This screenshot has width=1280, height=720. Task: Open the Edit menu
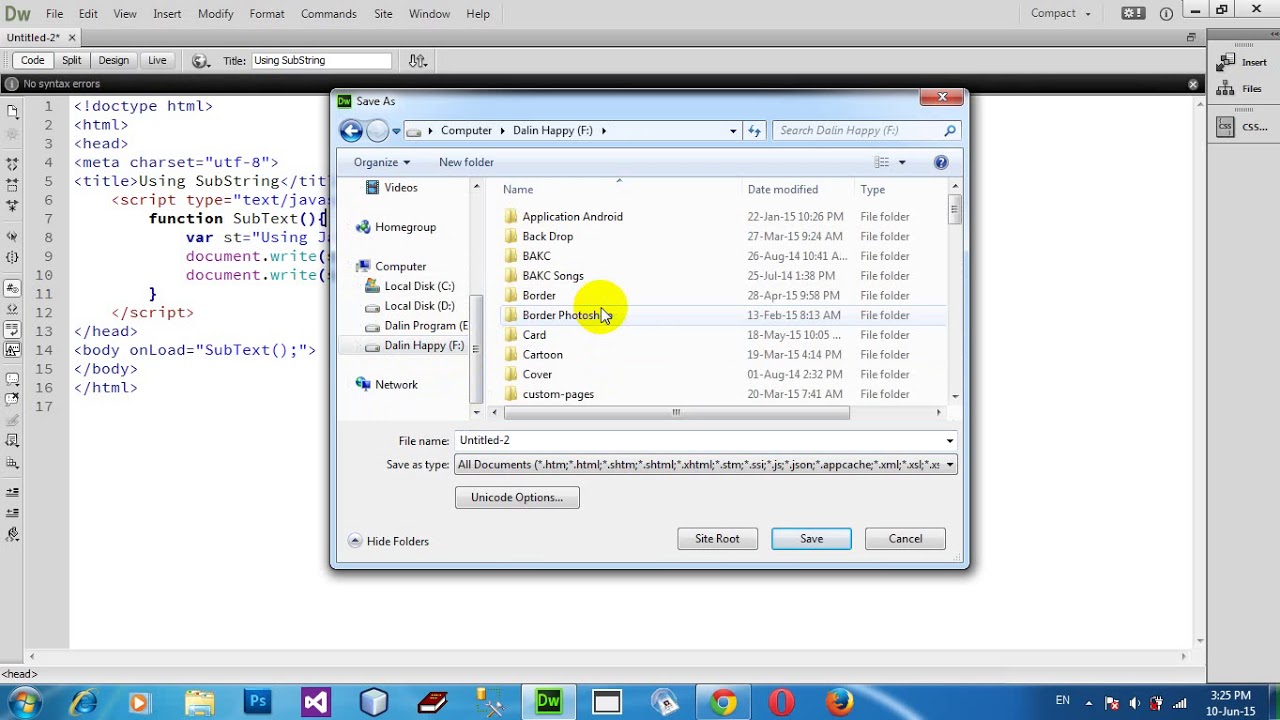88,14
